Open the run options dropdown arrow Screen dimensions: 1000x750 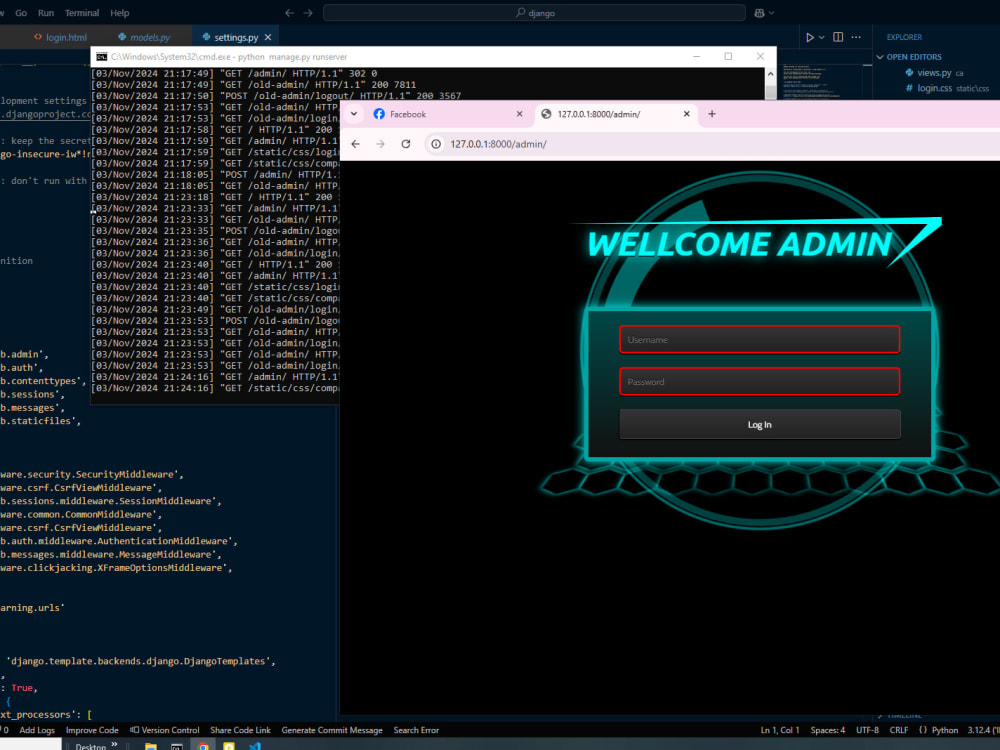click(821, 38)
